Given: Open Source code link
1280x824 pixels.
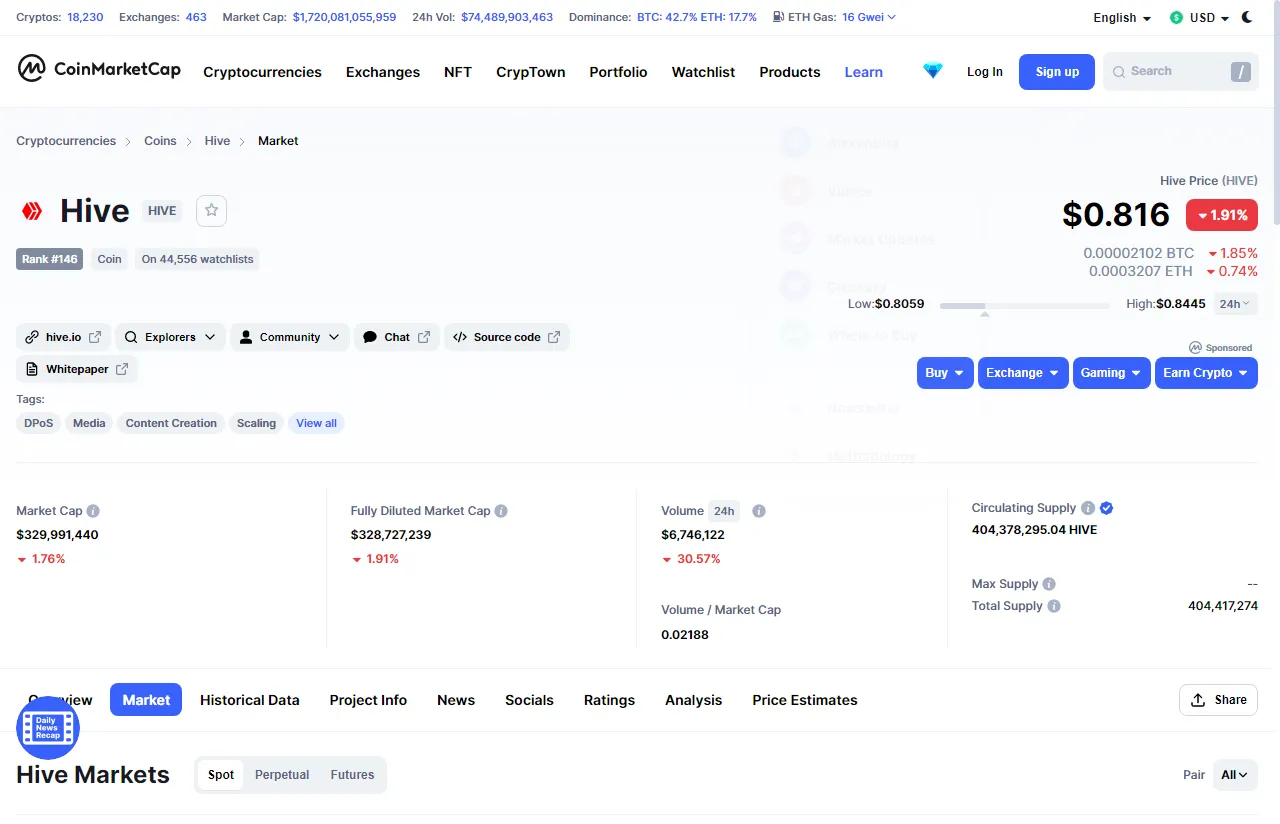Looking at the screenshot, I should coord(507,337).
